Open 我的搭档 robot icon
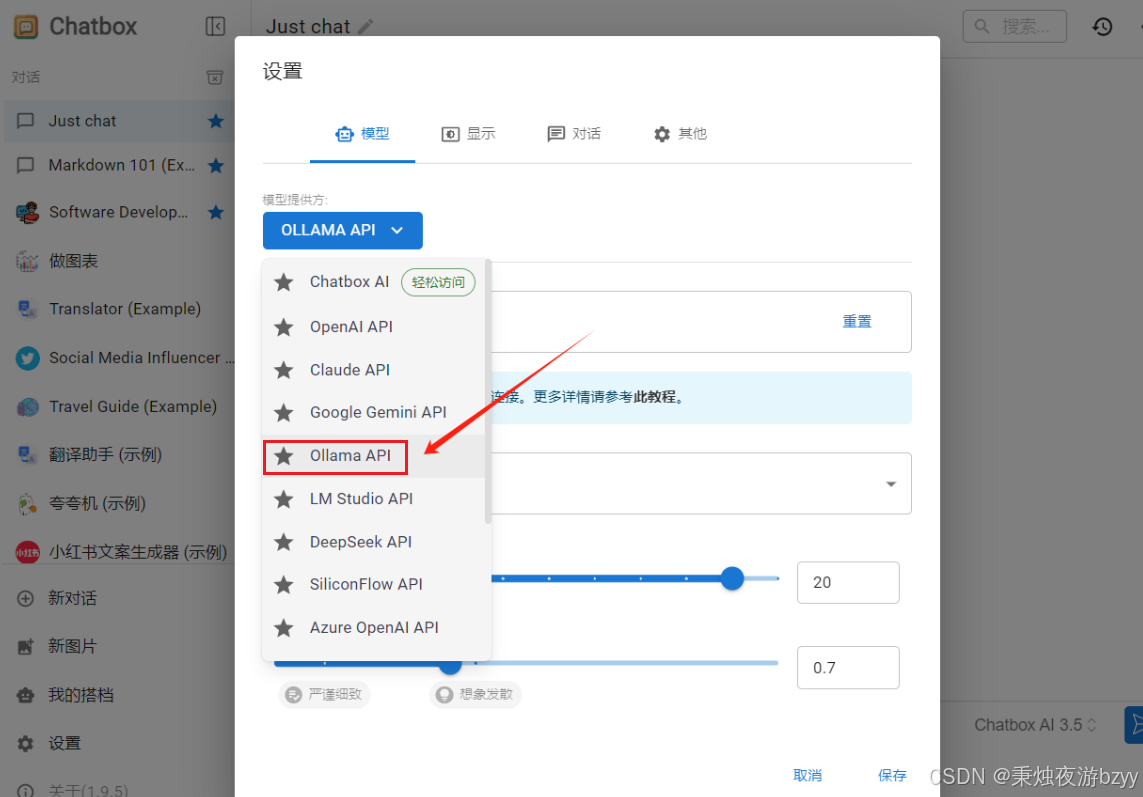1143x797 pixels. (26, 695)
